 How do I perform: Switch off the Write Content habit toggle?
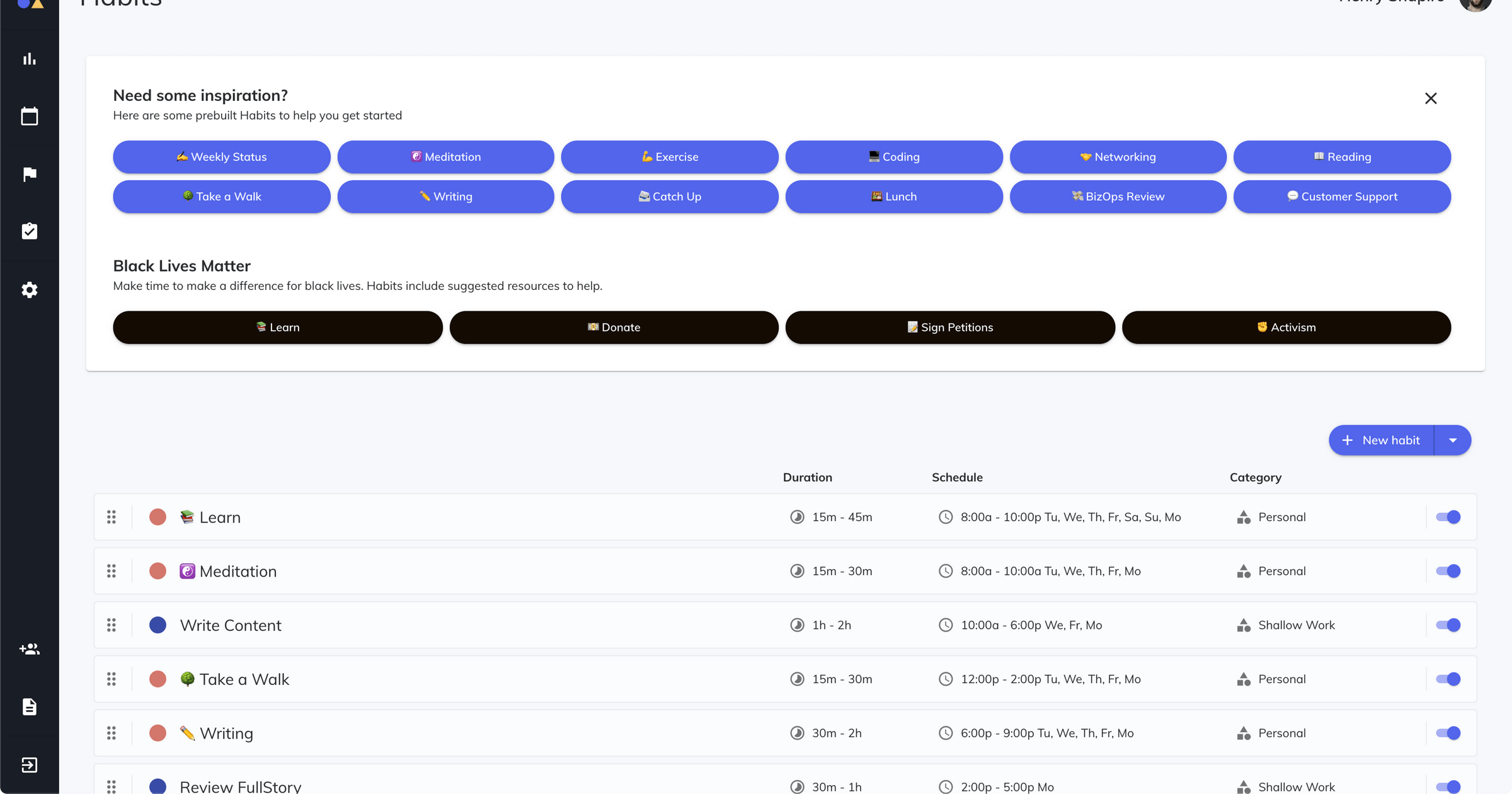(1448, 625)
